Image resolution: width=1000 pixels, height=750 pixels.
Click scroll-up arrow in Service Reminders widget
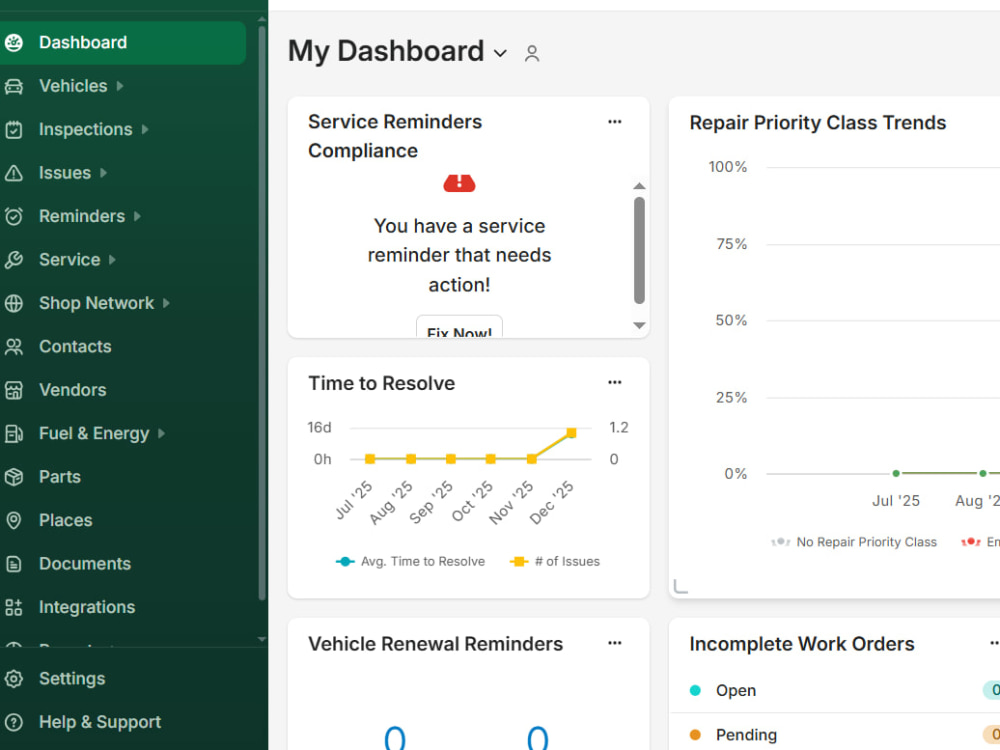coord(639,186)
